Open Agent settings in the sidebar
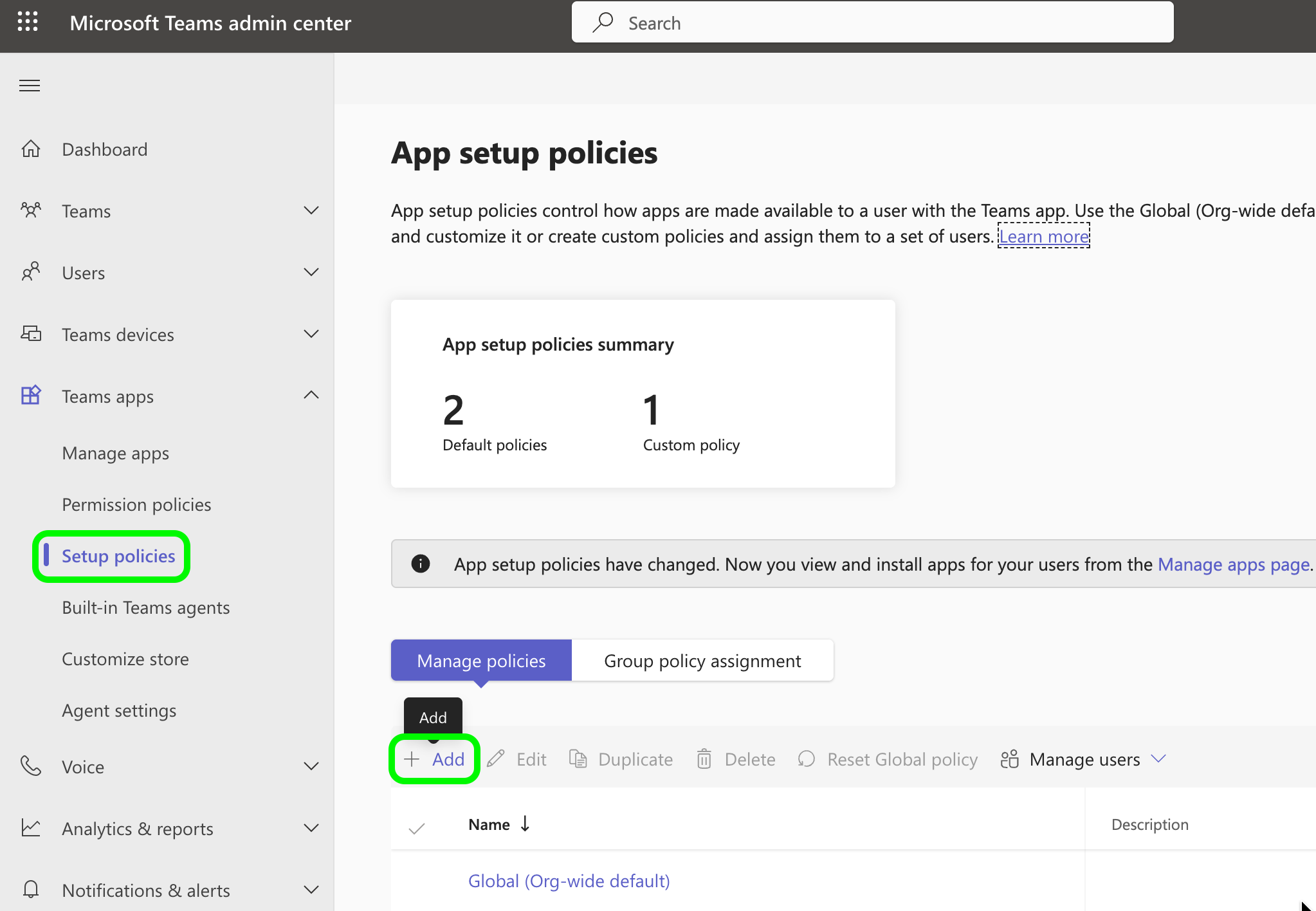The width and height of the screenshot is (1316, 911). pos(119,711)
